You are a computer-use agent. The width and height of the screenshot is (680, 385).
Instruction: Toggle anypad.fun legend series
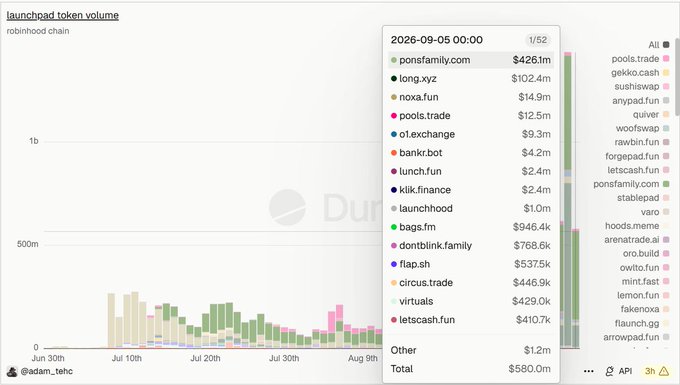[x=641, y=100]
